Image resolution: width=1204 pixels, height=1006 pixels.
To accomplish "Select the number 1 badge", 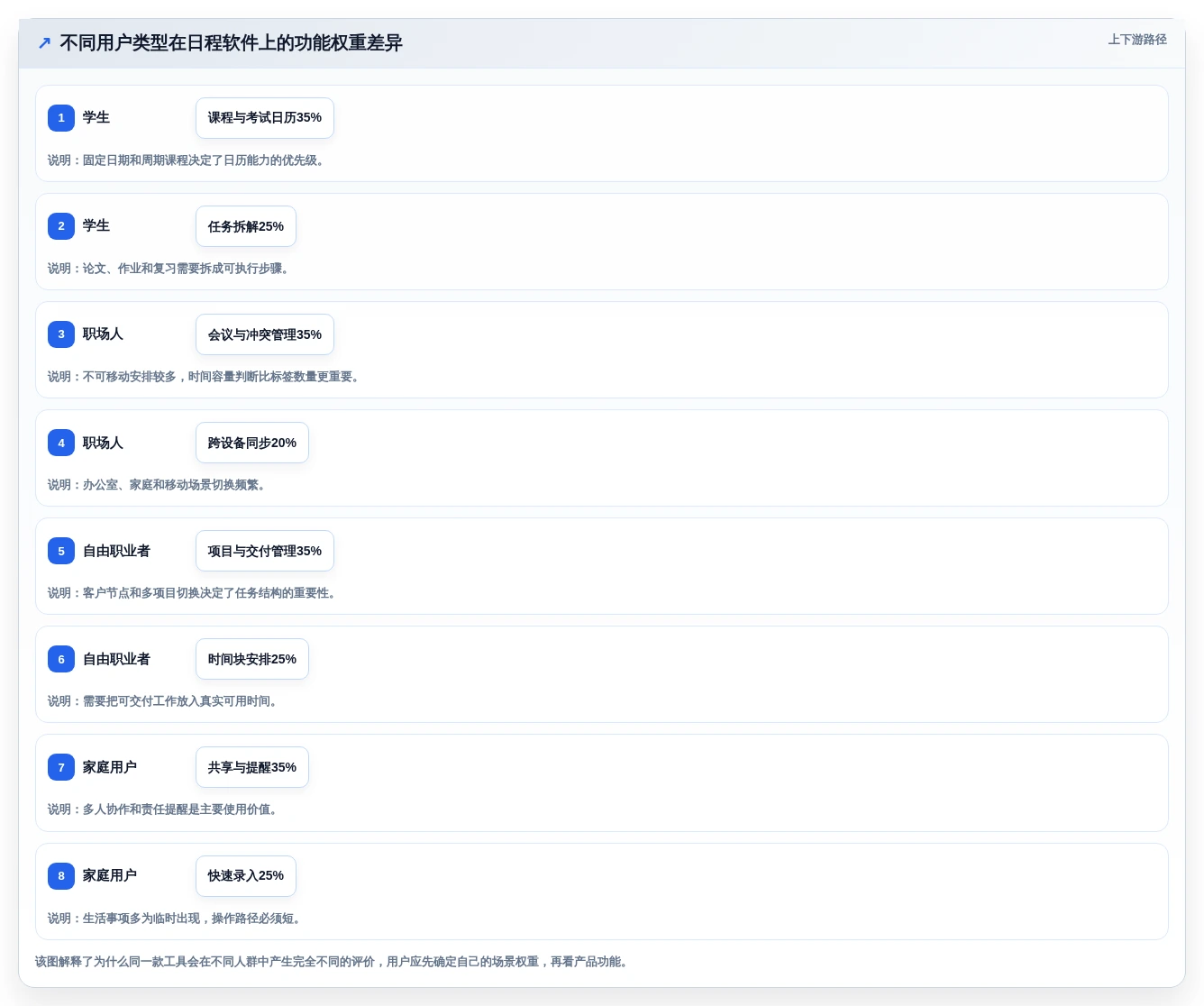I will (61, 118).
